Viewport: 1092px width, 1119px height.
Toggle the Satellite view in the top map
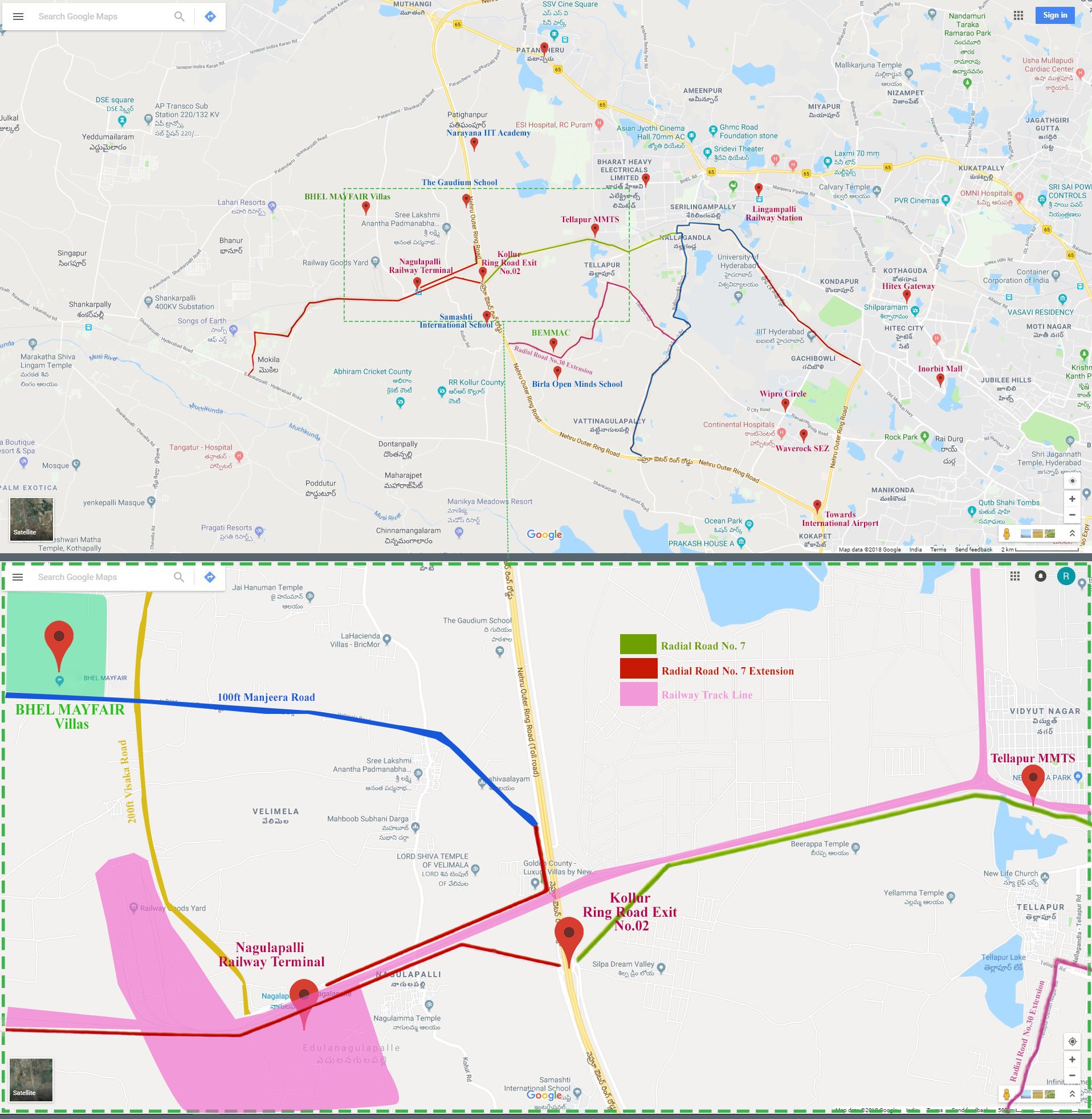(x=31, y=519)
